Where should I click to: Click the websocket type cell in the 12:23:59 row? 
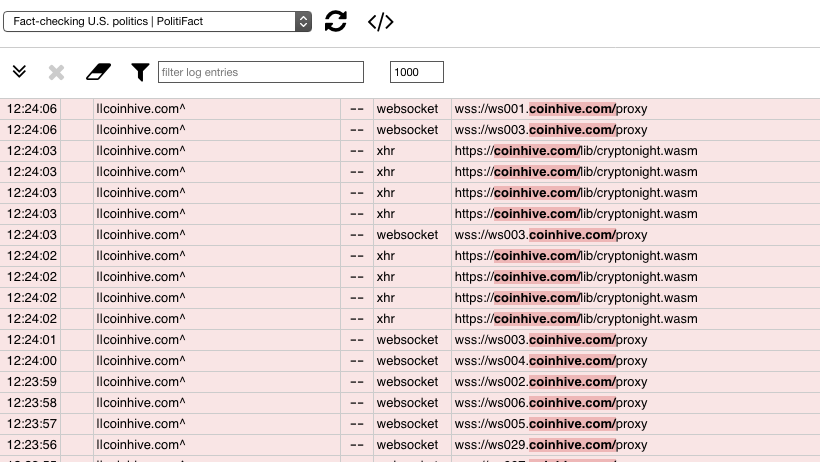[407, 381]
